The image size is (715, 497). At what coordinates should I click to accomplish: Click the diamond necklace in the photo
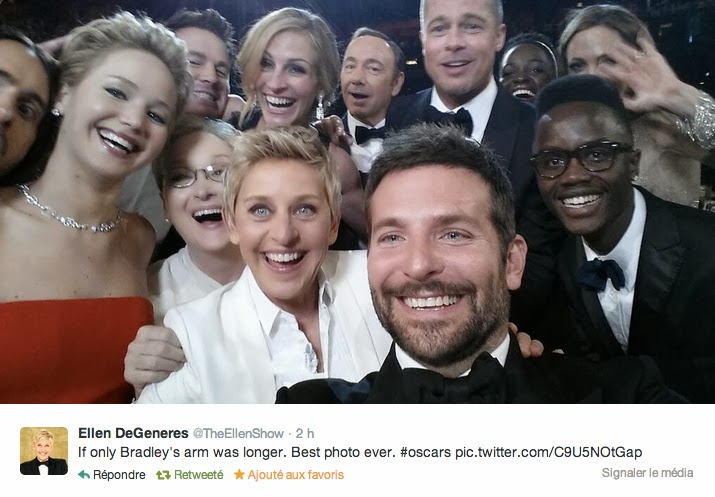click(68, 212)
